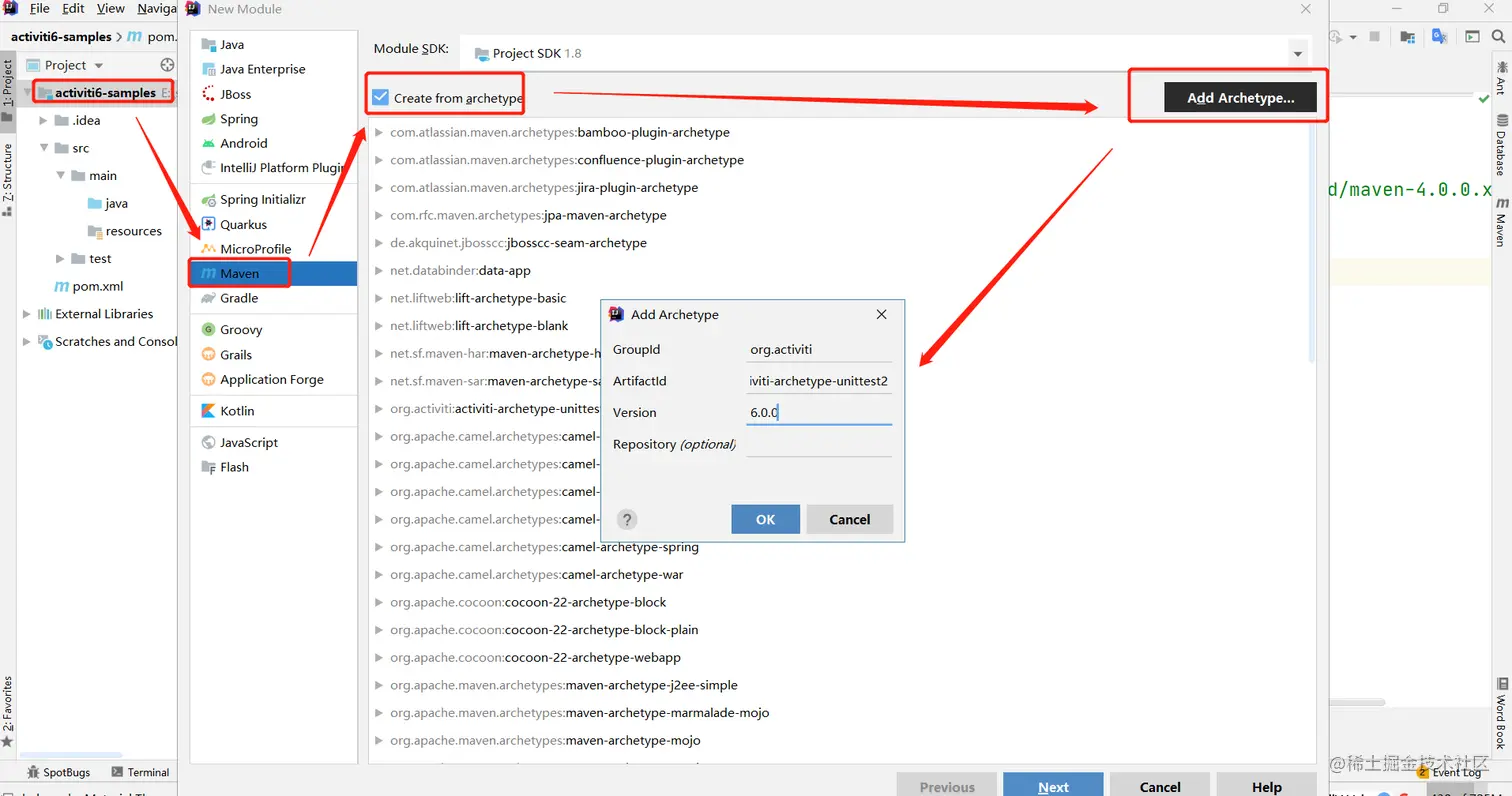The width and height of the screenshot is (1512, 796).
Task: Expand the test folder in the project tree
Action: [x=61, y=259]
